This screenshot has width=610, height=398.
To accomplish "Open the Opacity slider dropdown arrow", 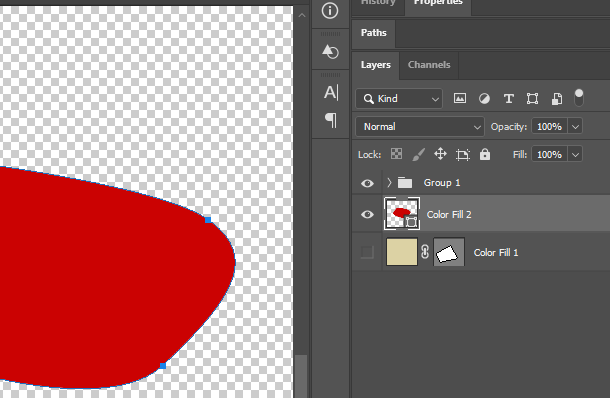I will pos(575,127).
